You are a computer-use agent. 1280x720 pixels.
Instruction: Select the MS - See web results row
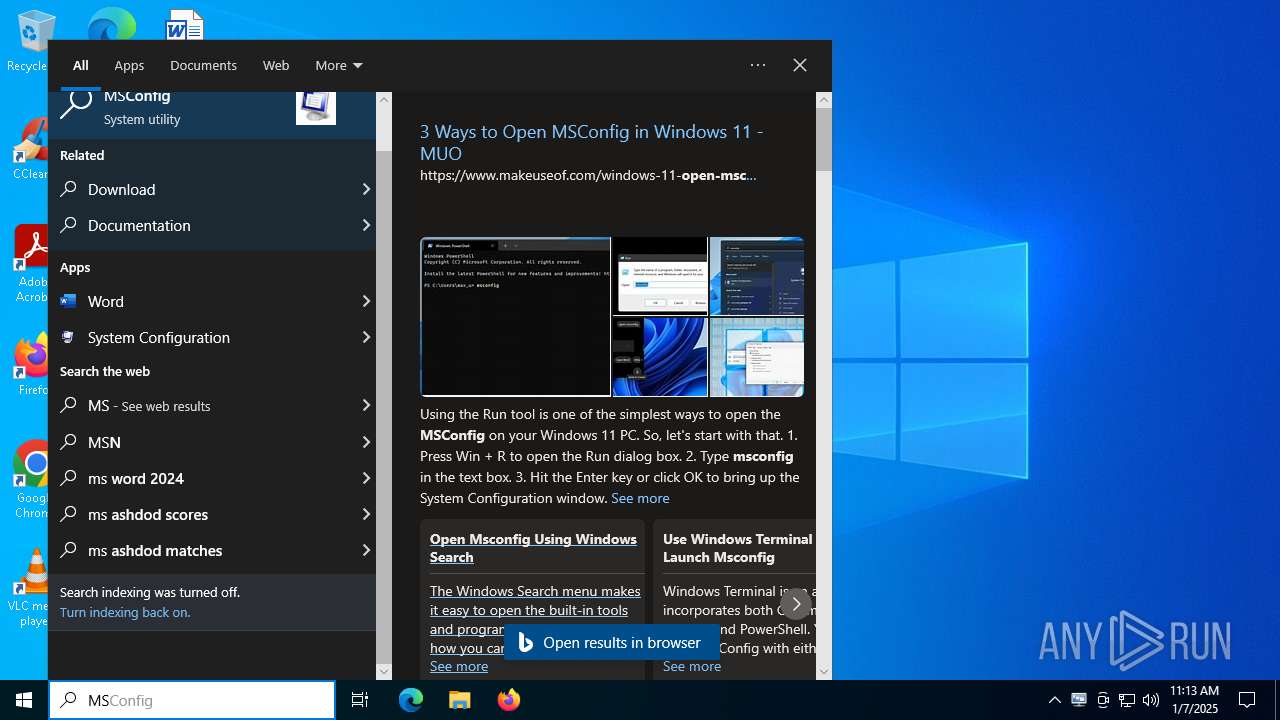212,405
